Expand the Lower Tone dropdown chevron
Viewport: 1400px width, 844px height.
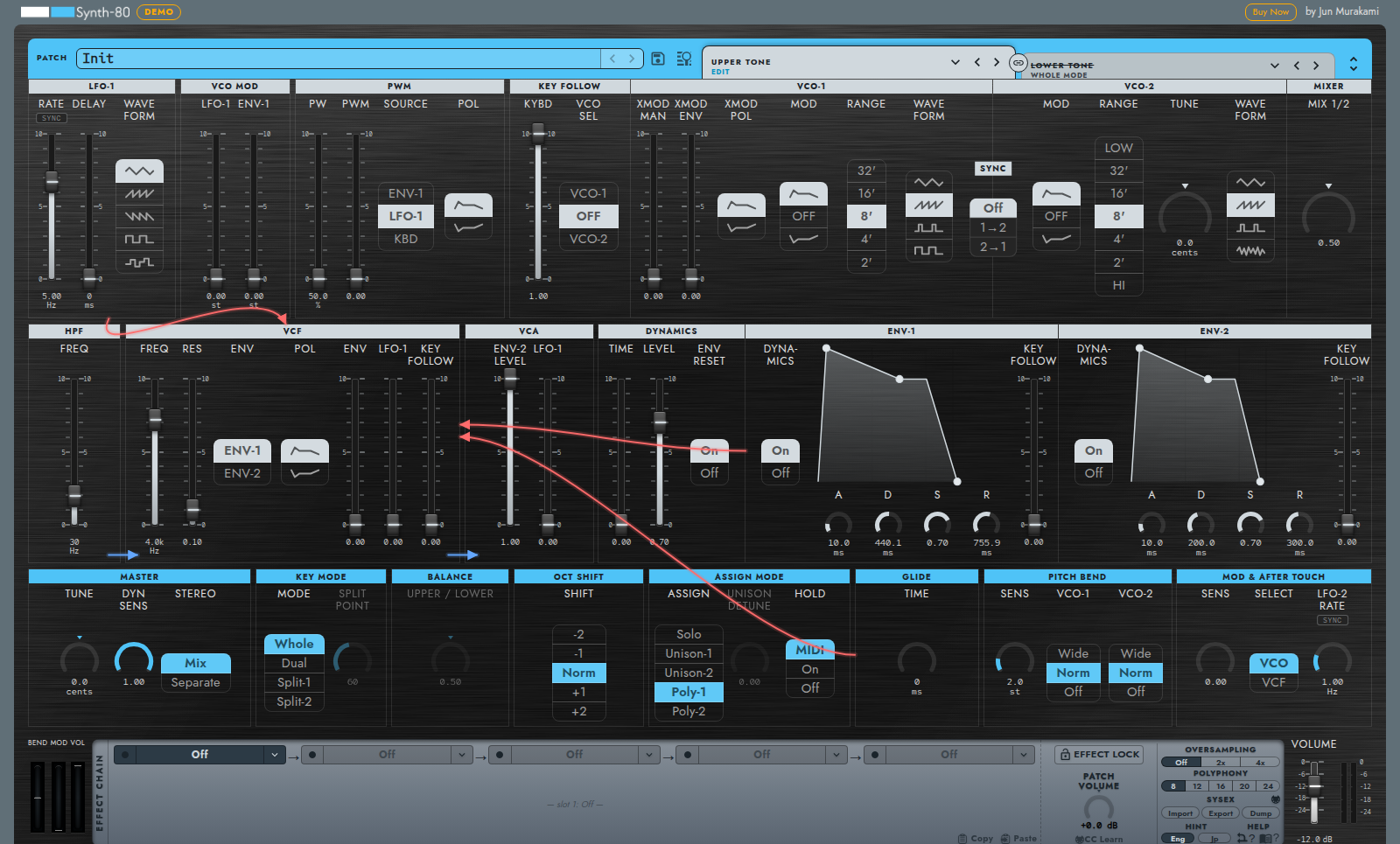tap(1274, 66)
